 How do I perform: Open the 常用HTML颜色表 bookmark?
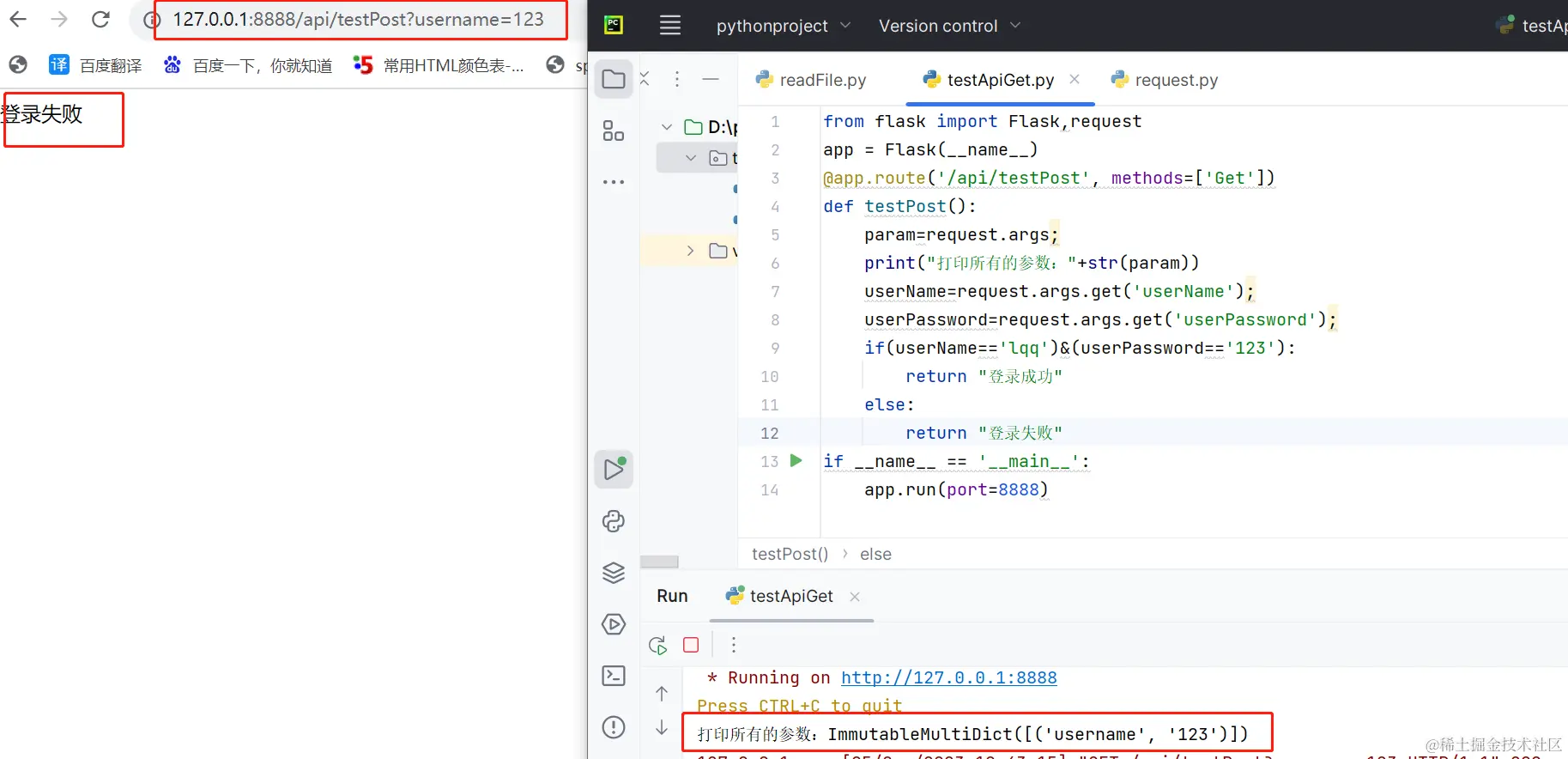pyautogui.click(x=439, y=65)
